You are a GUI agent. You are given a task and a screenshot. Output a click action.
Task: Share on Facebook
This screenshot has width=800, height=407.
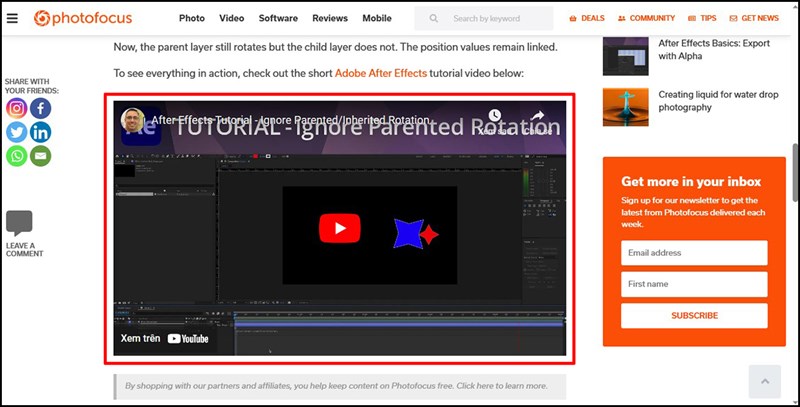point(40,108)
